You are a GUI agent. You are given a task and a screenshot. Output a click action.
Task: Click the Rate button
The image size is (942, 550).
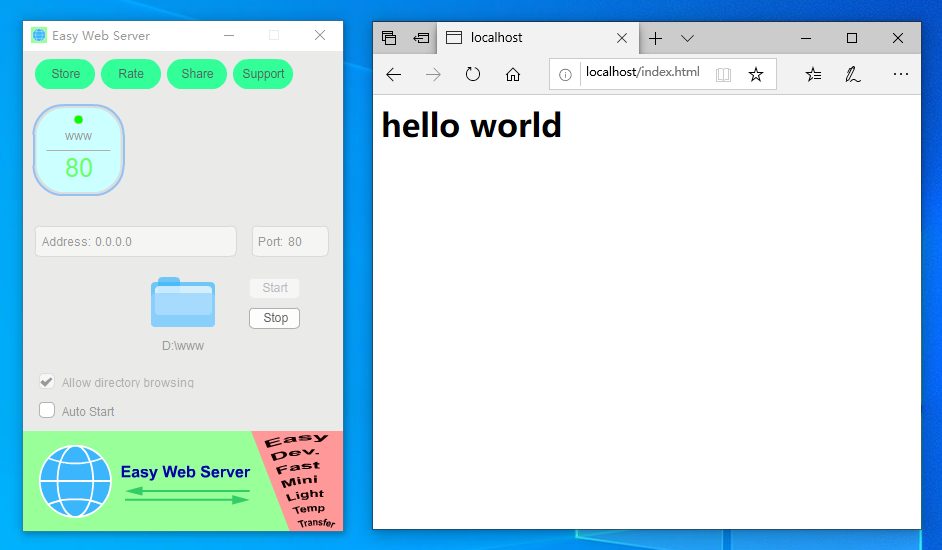(x=131, y=74)
